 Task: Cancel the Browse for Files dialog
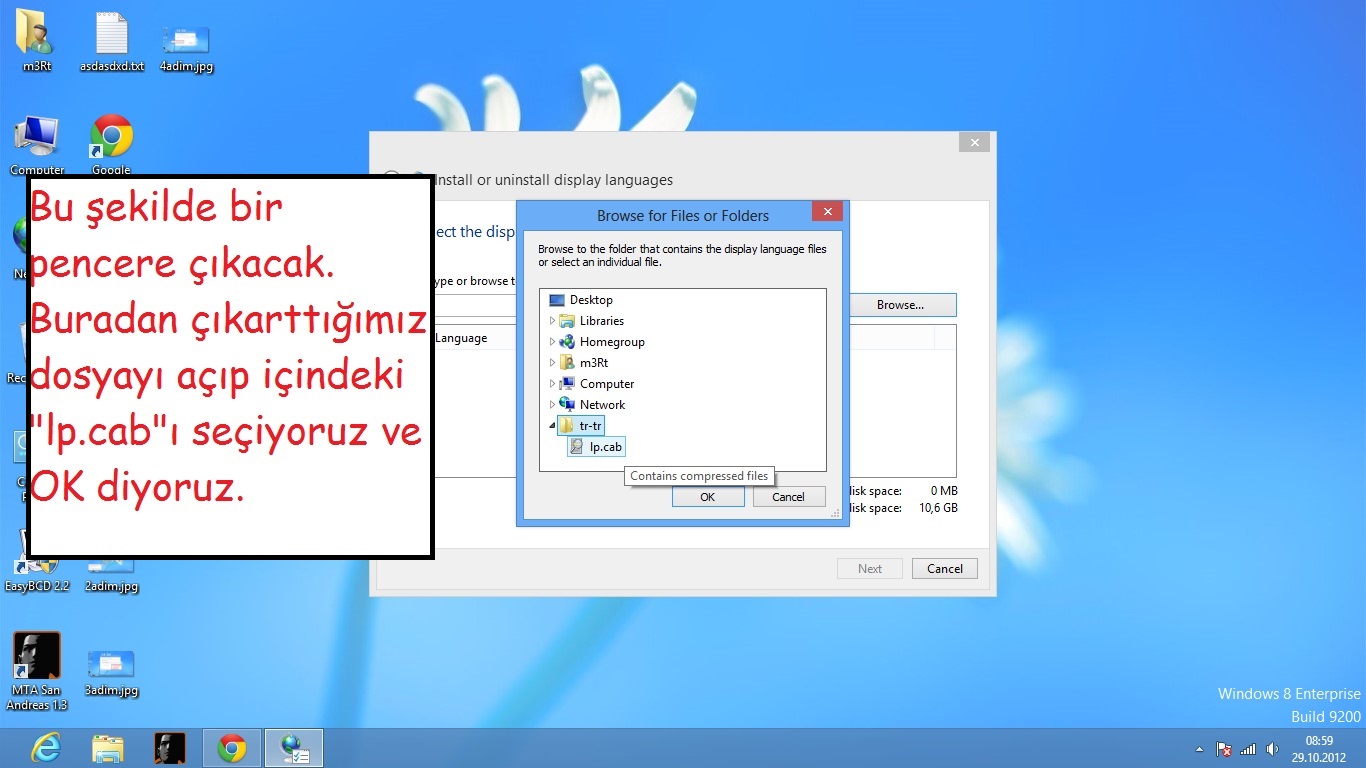pyautogui.click(x=788, y=497)
